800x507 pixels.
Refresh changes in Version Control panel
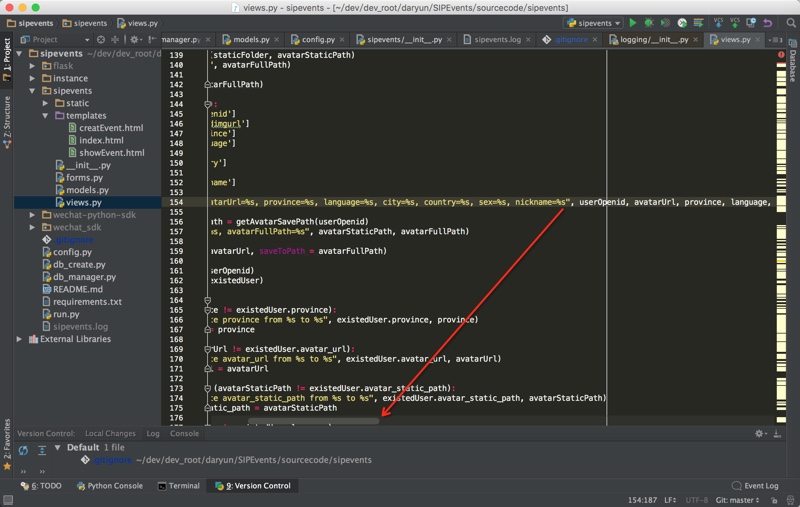tap(23, 450)
